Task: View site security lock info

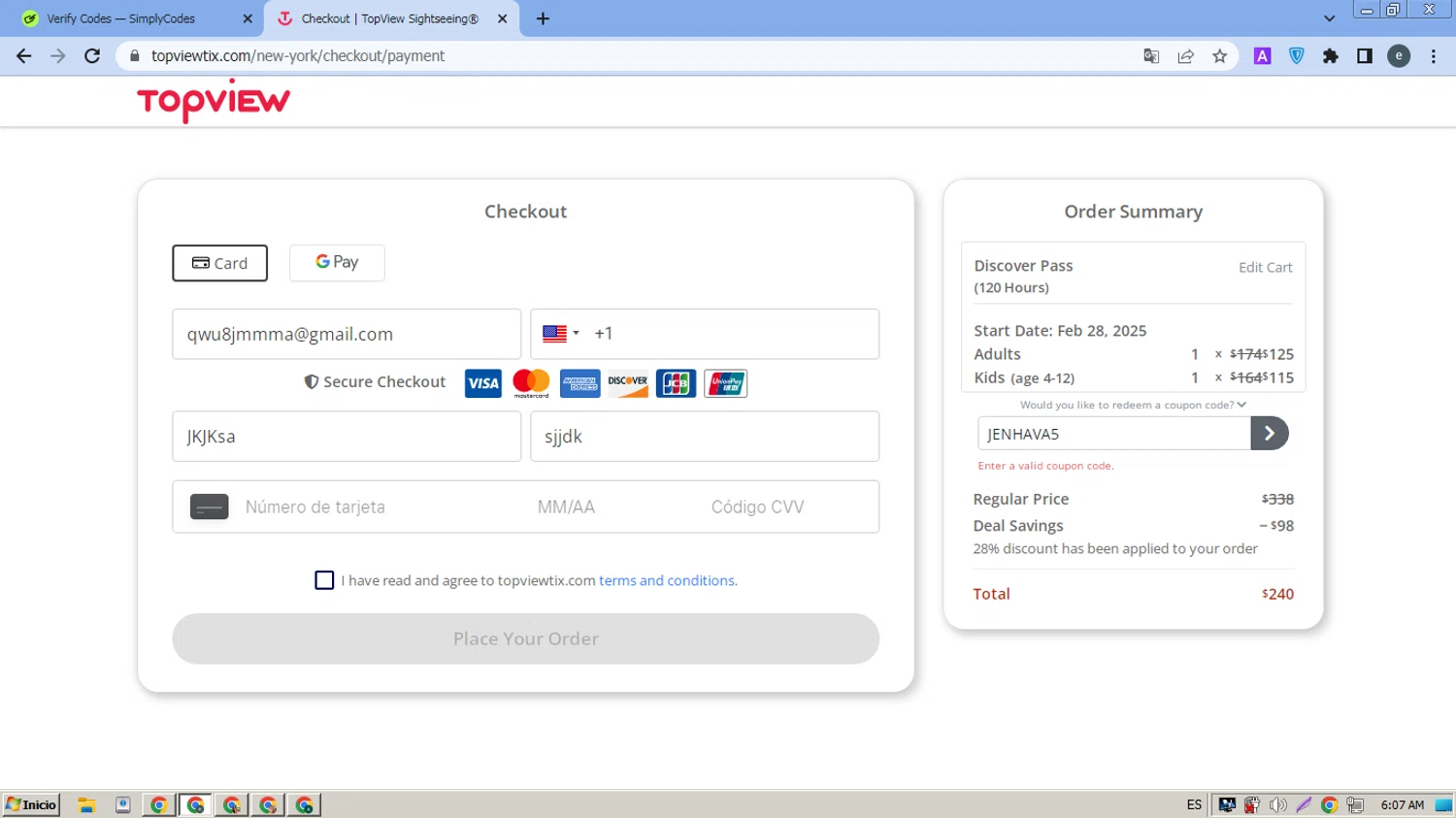Action: [x=135, y=56]
